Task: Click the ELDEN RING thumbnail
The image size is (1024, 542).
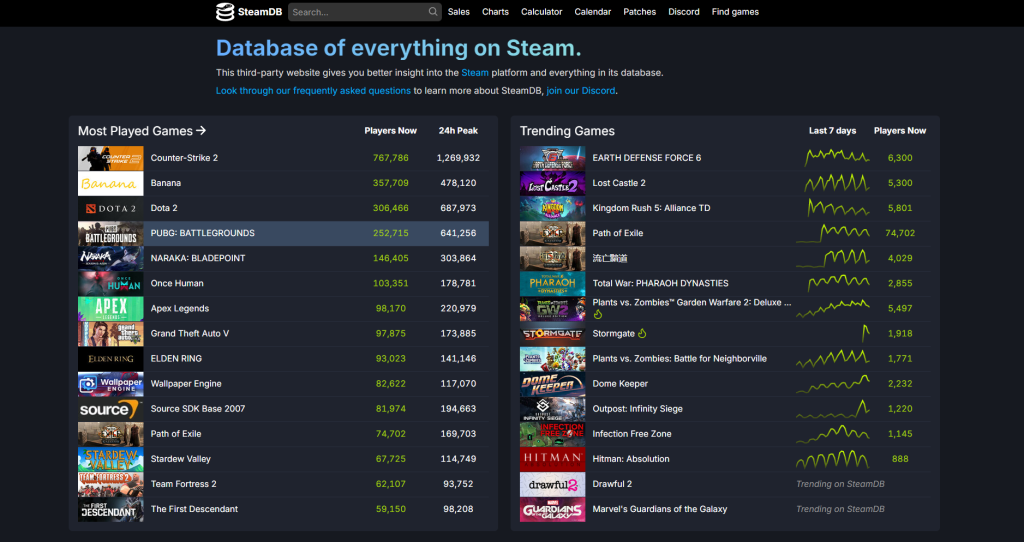Action: click(110, 359)
